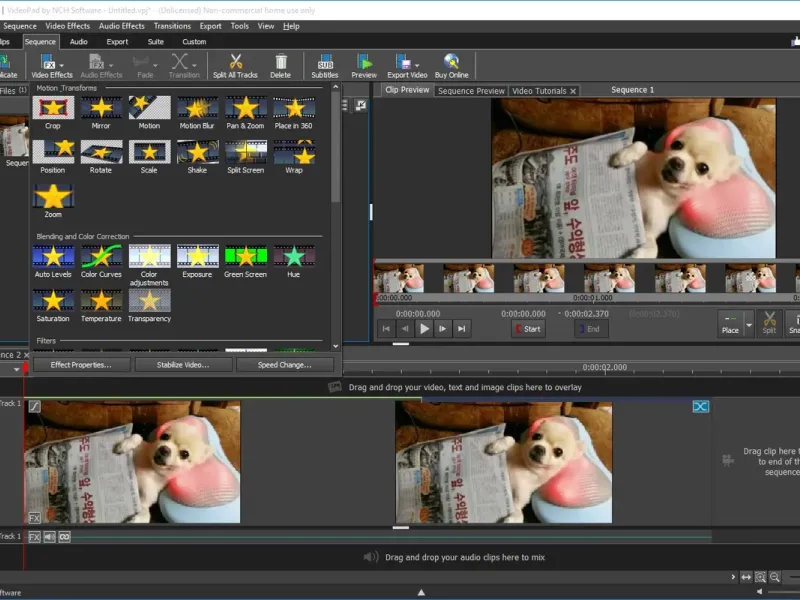Screen dimensions: 800x600
Task: Click the Stabilize Video... button
Action: pyautogui.click(x=183, y=365)
